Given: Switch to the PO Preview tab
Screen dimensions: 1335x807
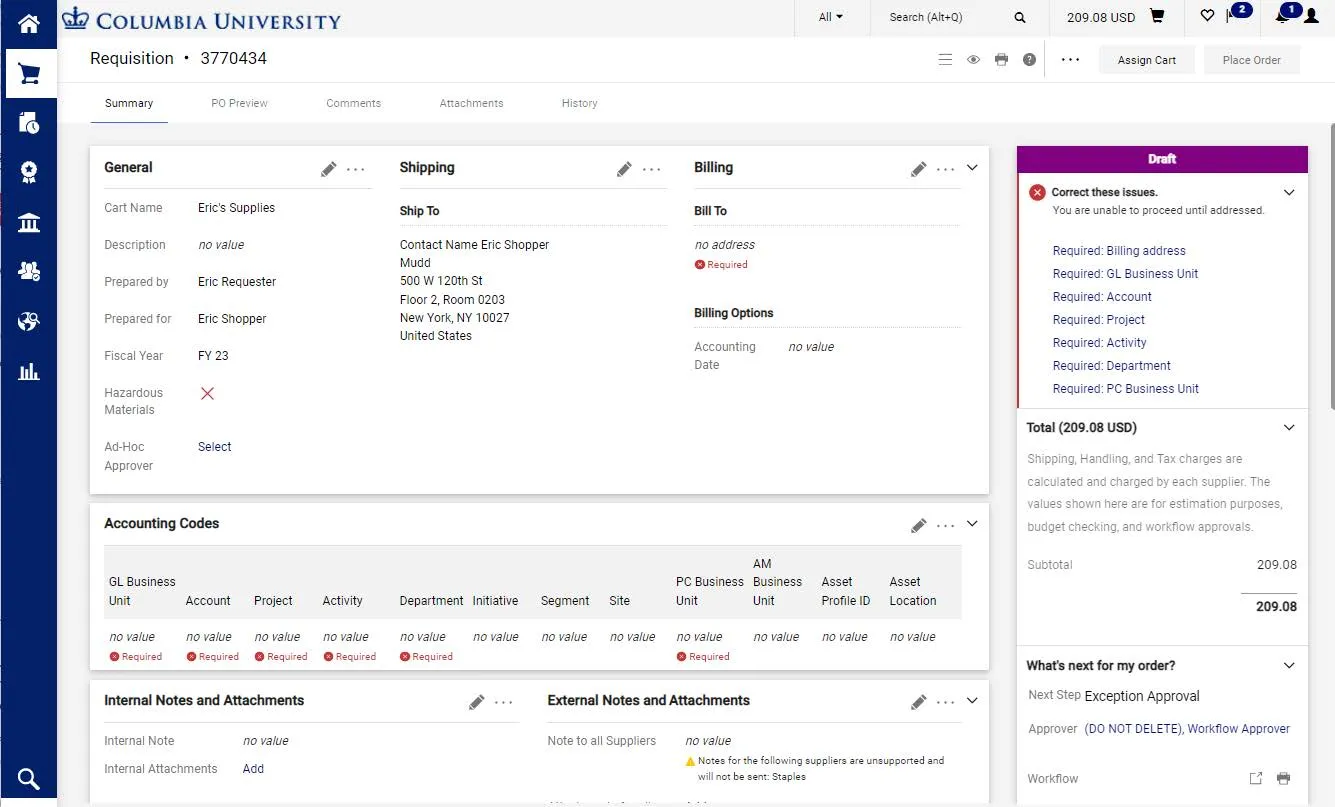Looking at the screenshot, I should (x=240, y=103).
